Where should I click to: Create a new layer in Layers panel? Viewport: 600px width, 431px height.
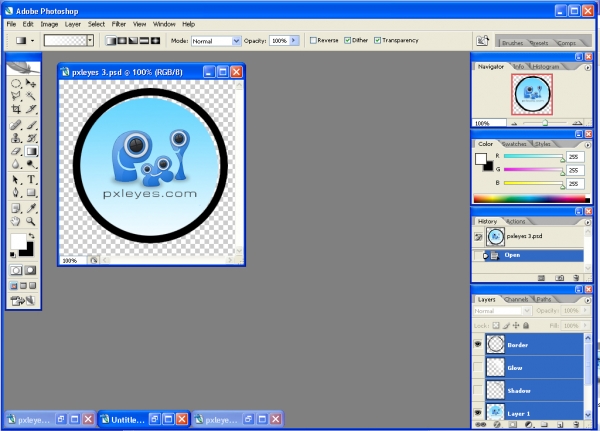(x=560, y=424)
